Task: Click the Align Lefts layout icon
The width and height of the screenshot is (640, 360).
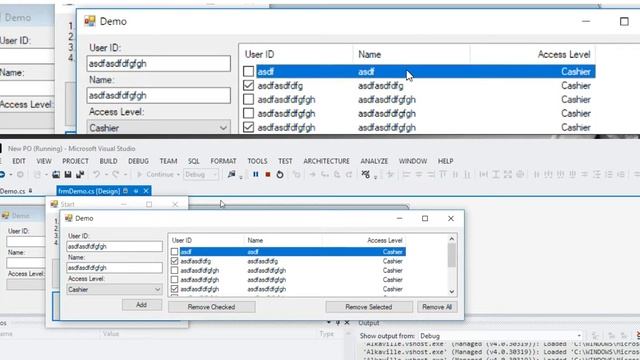Action: coord(406,175)
